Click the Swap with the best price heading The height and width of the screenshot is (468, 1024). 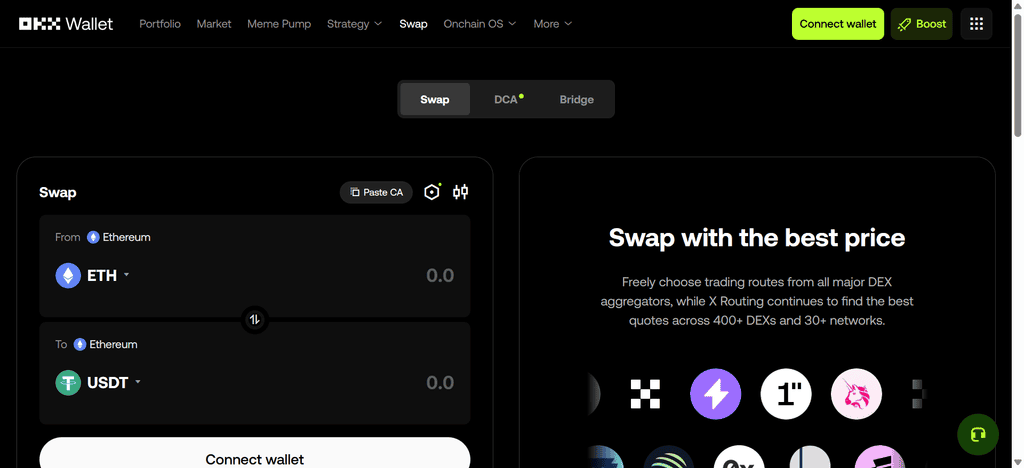[757, 238]
